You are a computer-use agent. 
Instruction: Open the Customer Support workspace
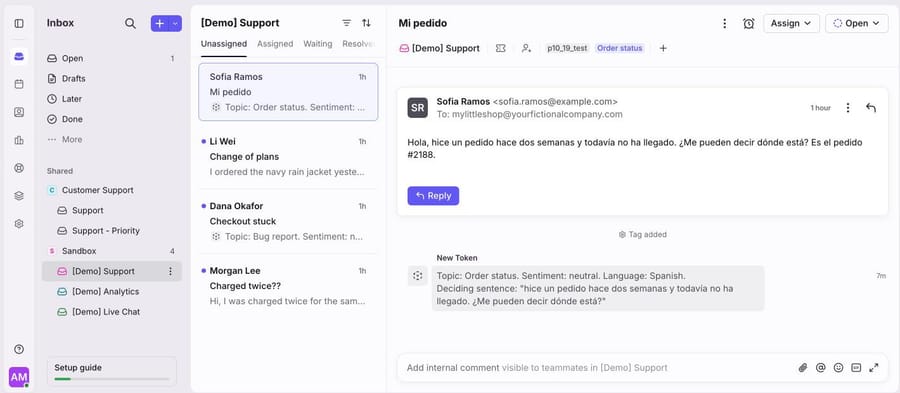pyautogui.click(x=112, y=190)
